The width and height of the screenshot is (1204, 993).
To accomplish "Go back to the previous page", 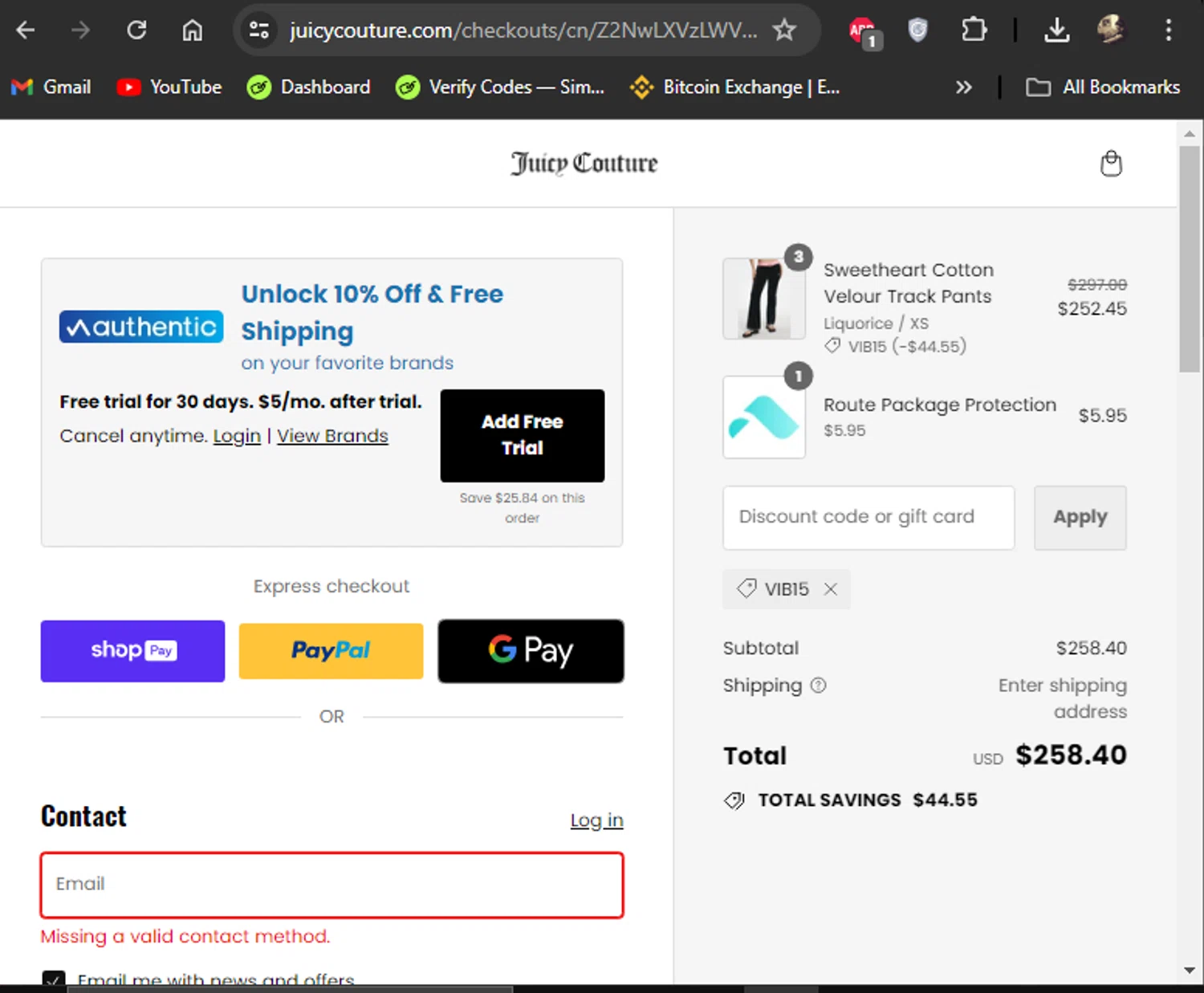I will tap(26, 31).
